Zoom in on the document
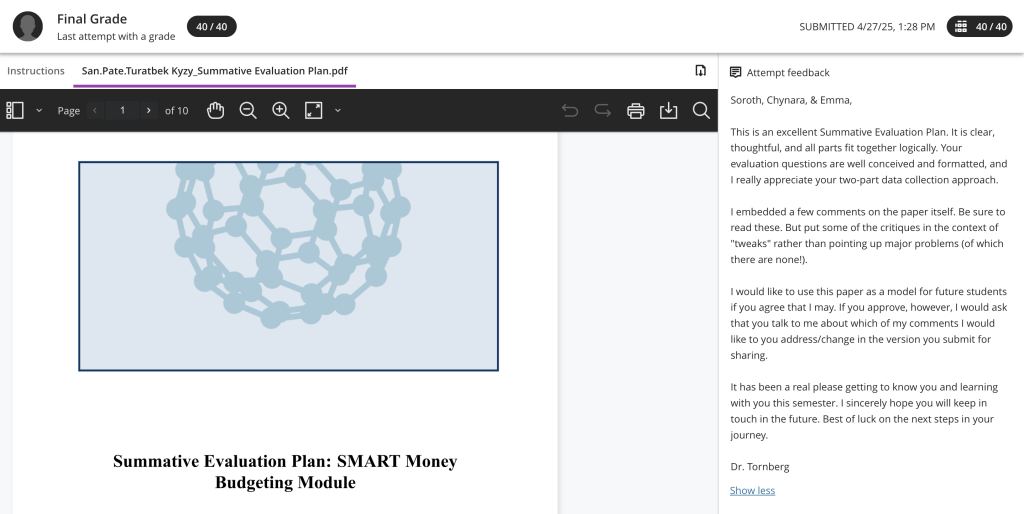This screenshot has height=514, width=1024. [x=281, y=110]
